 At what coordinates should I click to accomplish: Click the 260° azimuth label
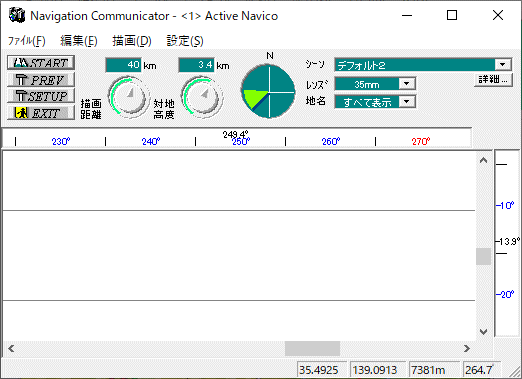tap(331, 142)
